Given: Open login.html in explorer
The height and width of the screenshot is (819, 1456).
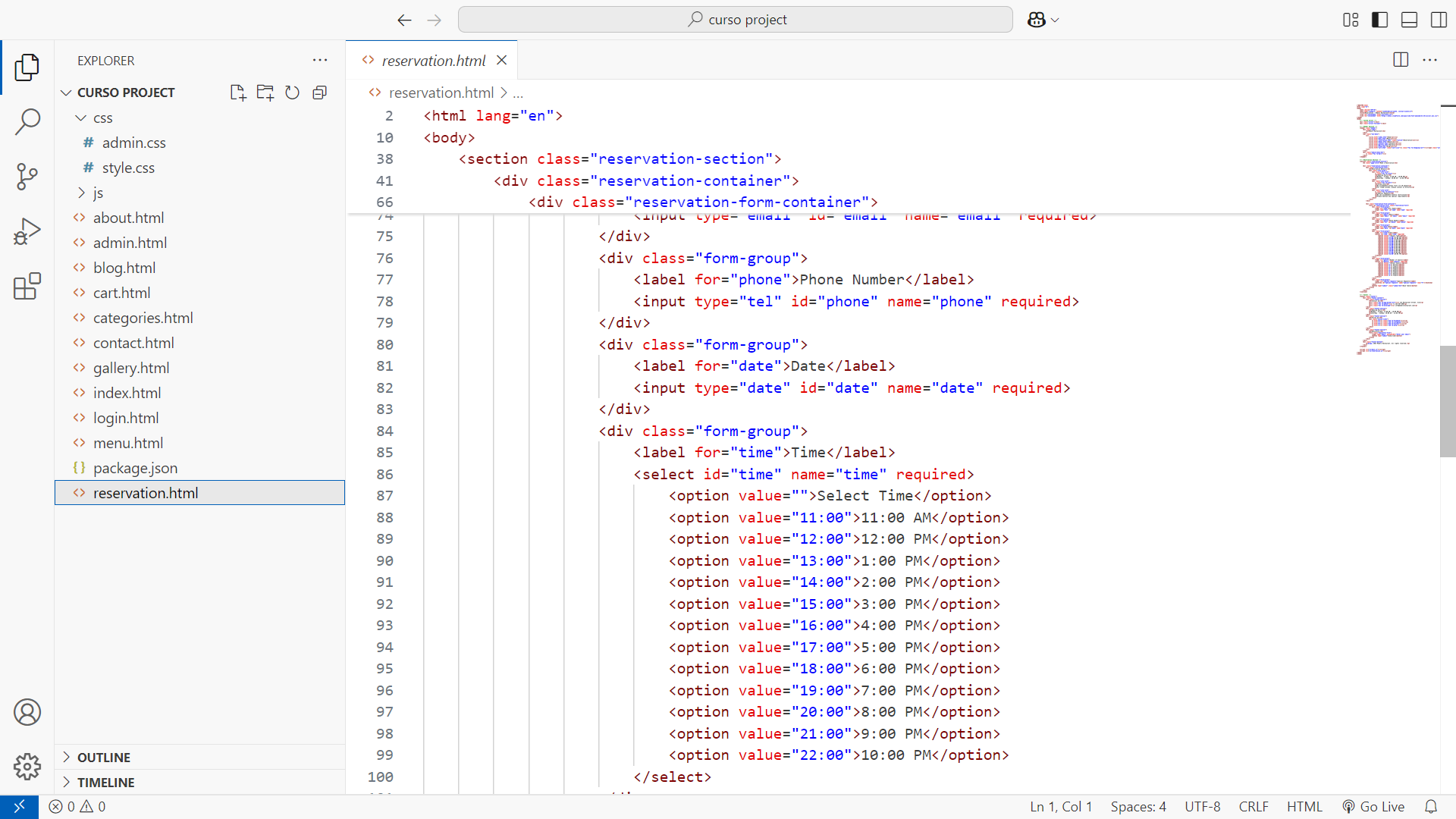Looking at the screenshot, I should (x=126, y=418).
